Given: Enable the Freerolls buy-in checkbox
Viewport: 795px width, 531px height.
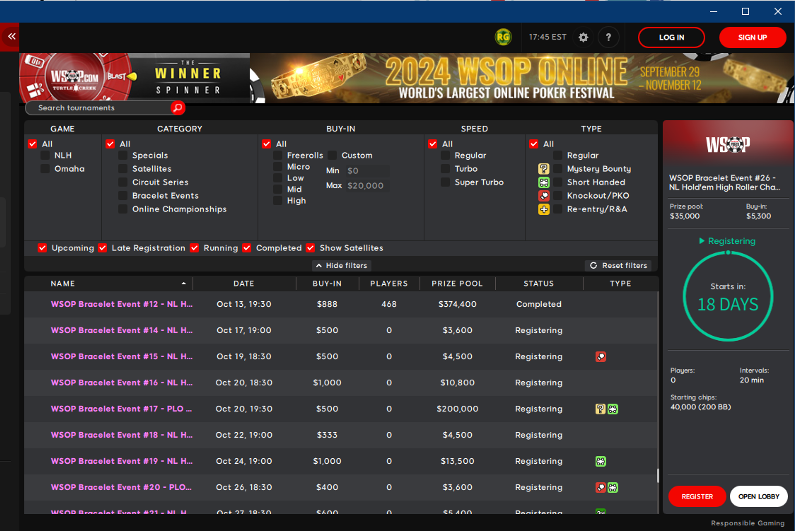Looking at the screenshot, I should pos(278,156).
